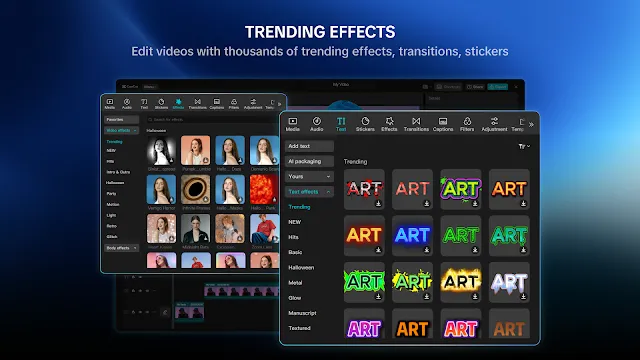This screenshot has width=640, height=360.
Task: Select the Halloween text effects category
Action: pyautogui.click(x=301, y=267)
